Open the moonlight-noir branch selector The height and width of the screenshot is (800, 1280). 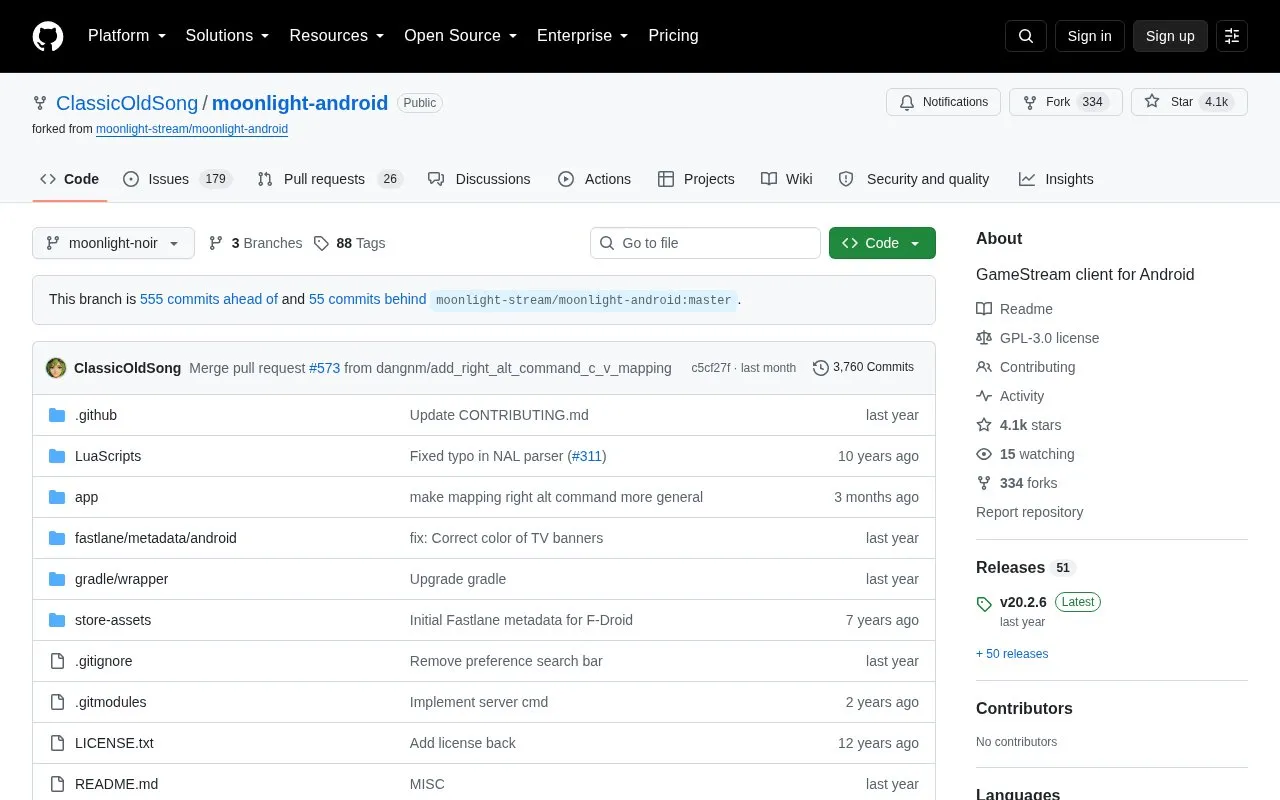tap(113, 243)
